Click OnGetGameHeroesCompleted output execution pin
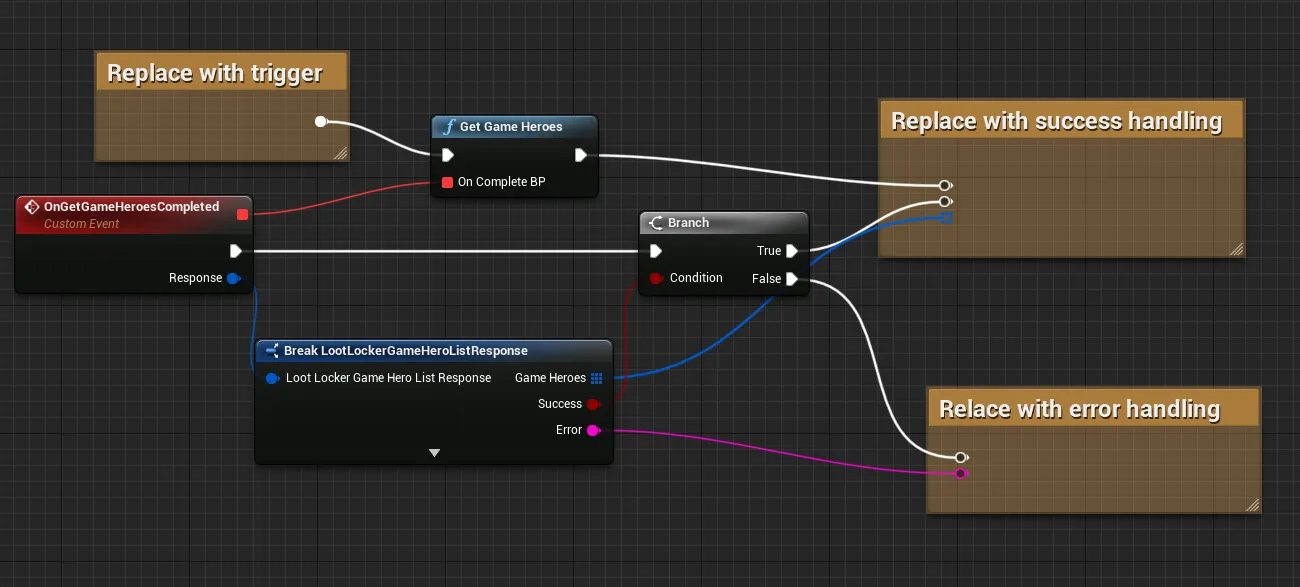 [x=235, y=251]
